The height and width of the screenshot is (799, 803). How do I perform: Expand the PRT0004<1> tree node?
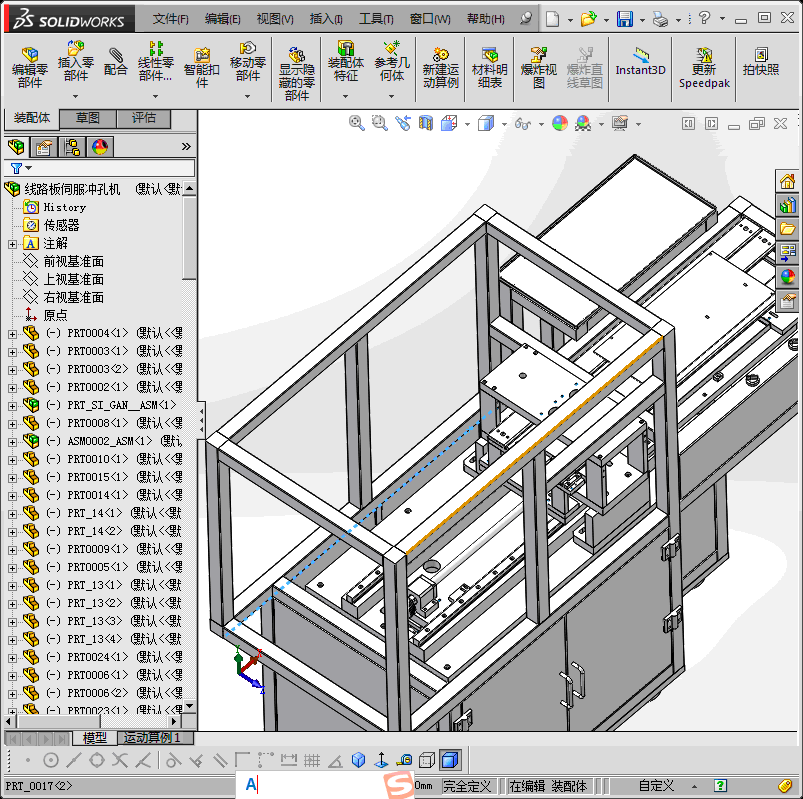tap(12, 334)
